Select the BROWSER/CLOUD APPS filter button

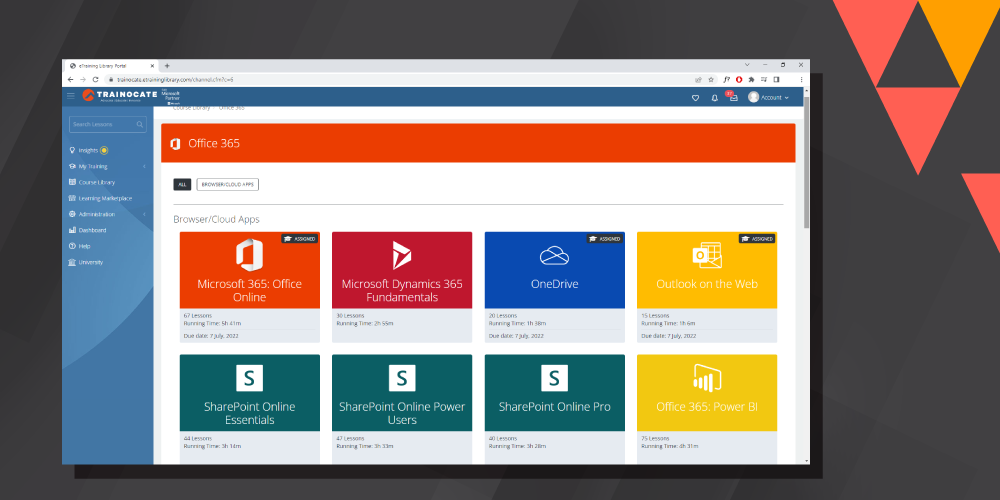point(228,184)
